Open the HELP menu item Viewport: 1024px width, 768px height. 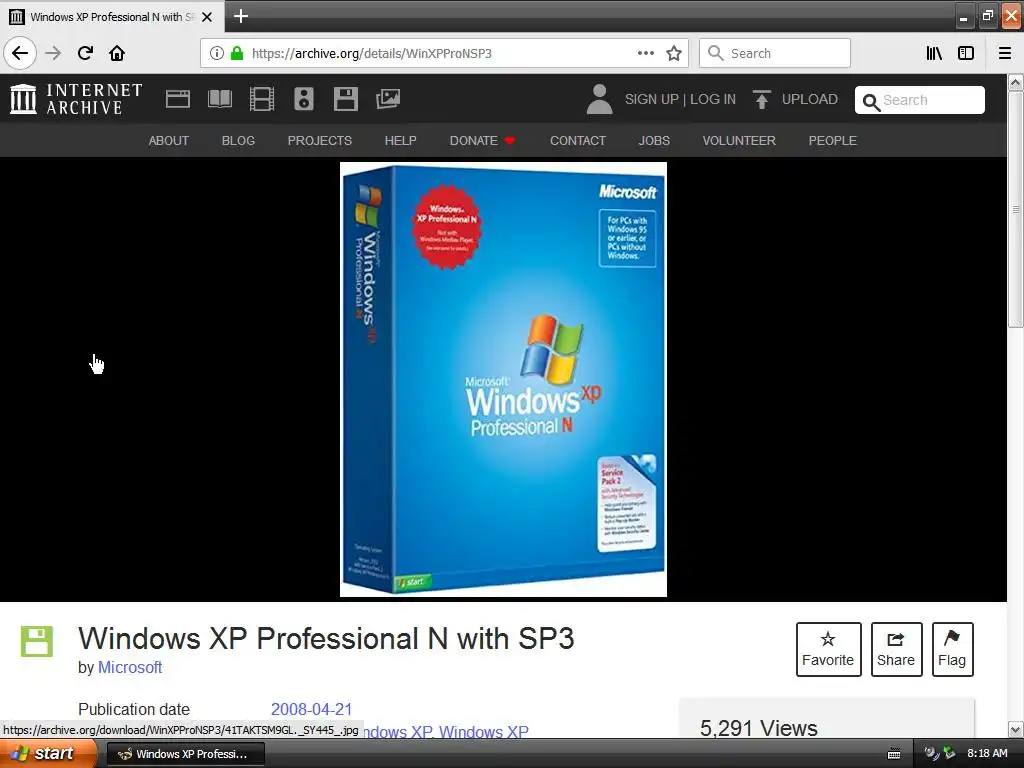pos(400,140)
